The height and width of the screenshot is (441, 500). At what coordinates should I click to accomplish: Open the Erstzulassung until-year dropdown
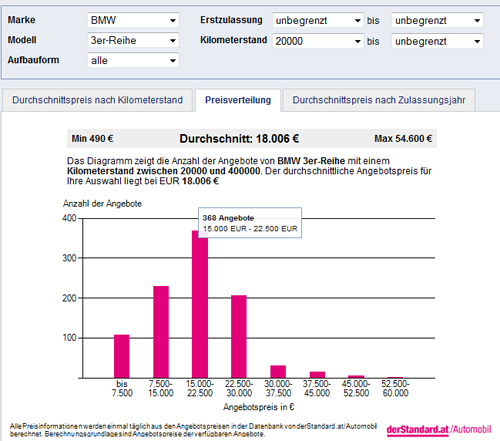click(x=437, y=20)
